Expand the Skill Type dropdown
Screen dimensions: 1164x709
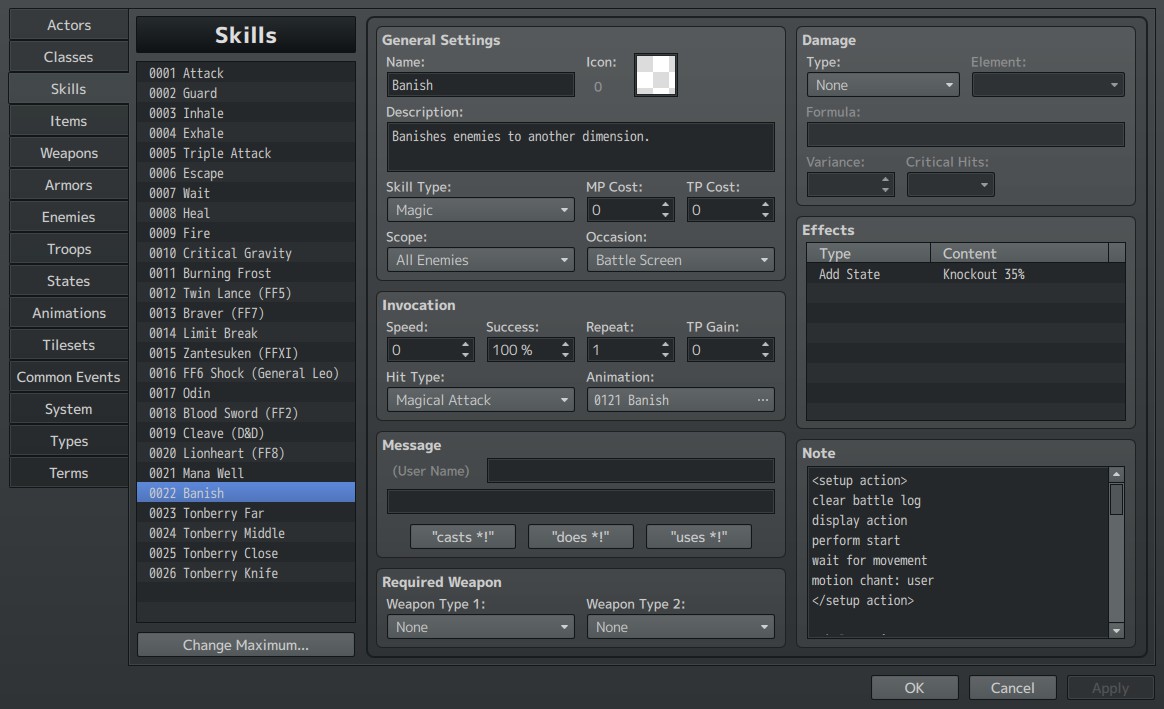480,210
